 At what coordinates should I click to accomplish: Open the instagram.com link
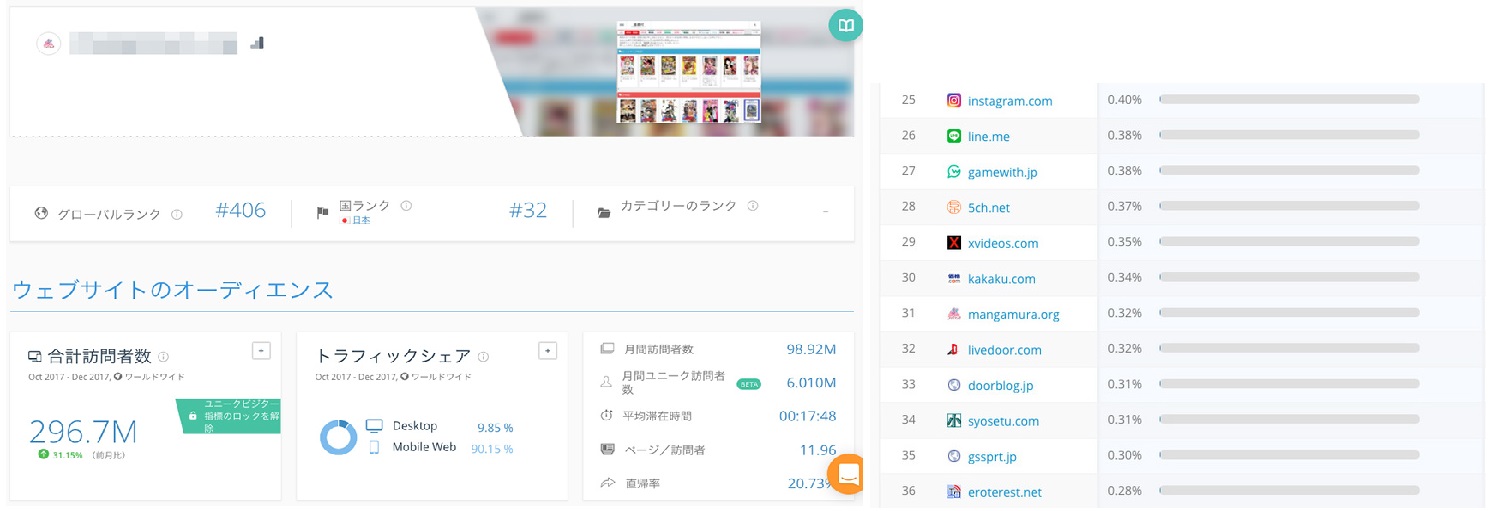(1010, 101)
